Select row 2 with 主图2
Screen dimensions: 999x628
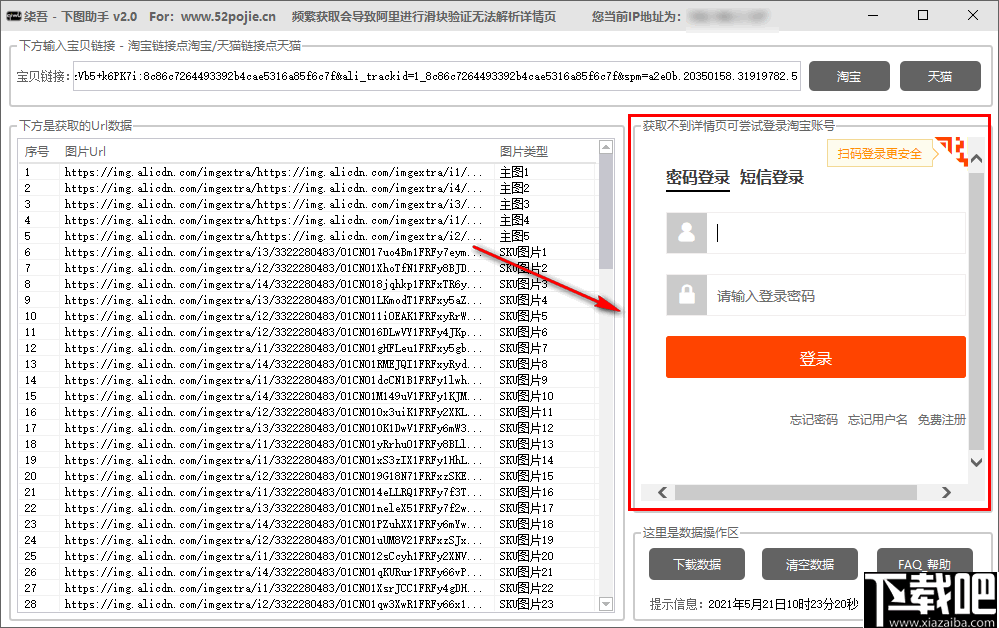tap(309, 188)
